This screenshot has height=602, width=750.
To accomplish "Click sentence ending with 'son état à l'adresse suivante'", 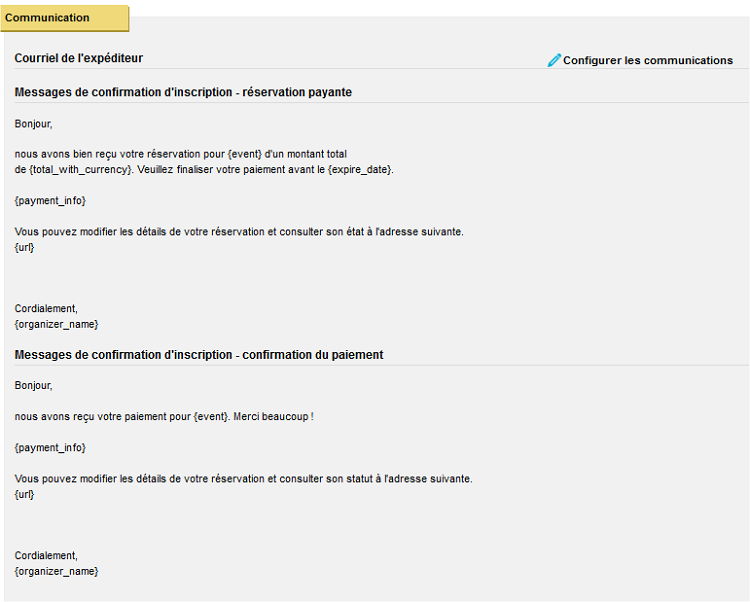I will pos(239,232).
